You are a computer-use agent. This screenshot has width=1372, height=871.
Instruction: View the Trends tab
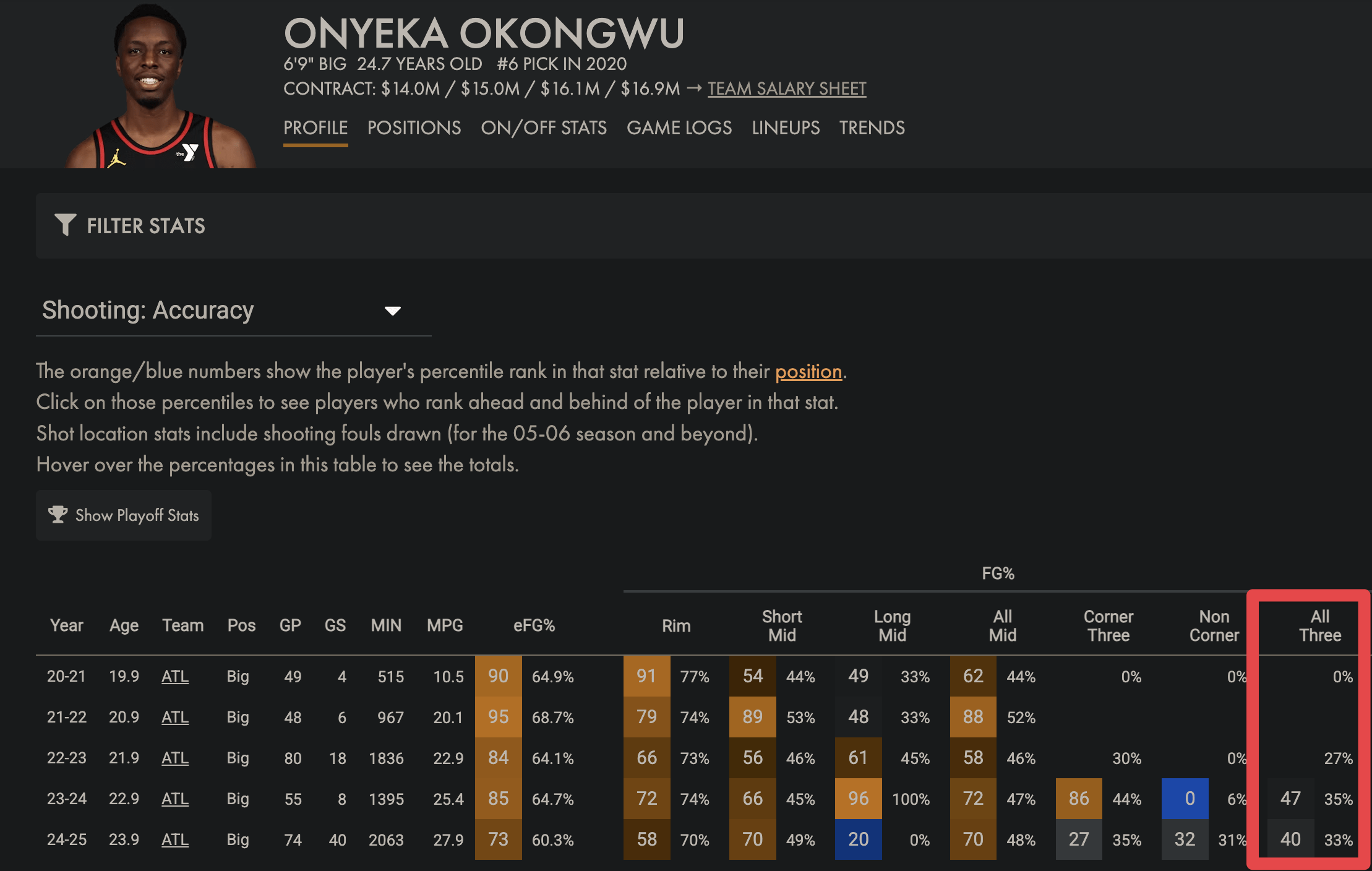(872, 128)
